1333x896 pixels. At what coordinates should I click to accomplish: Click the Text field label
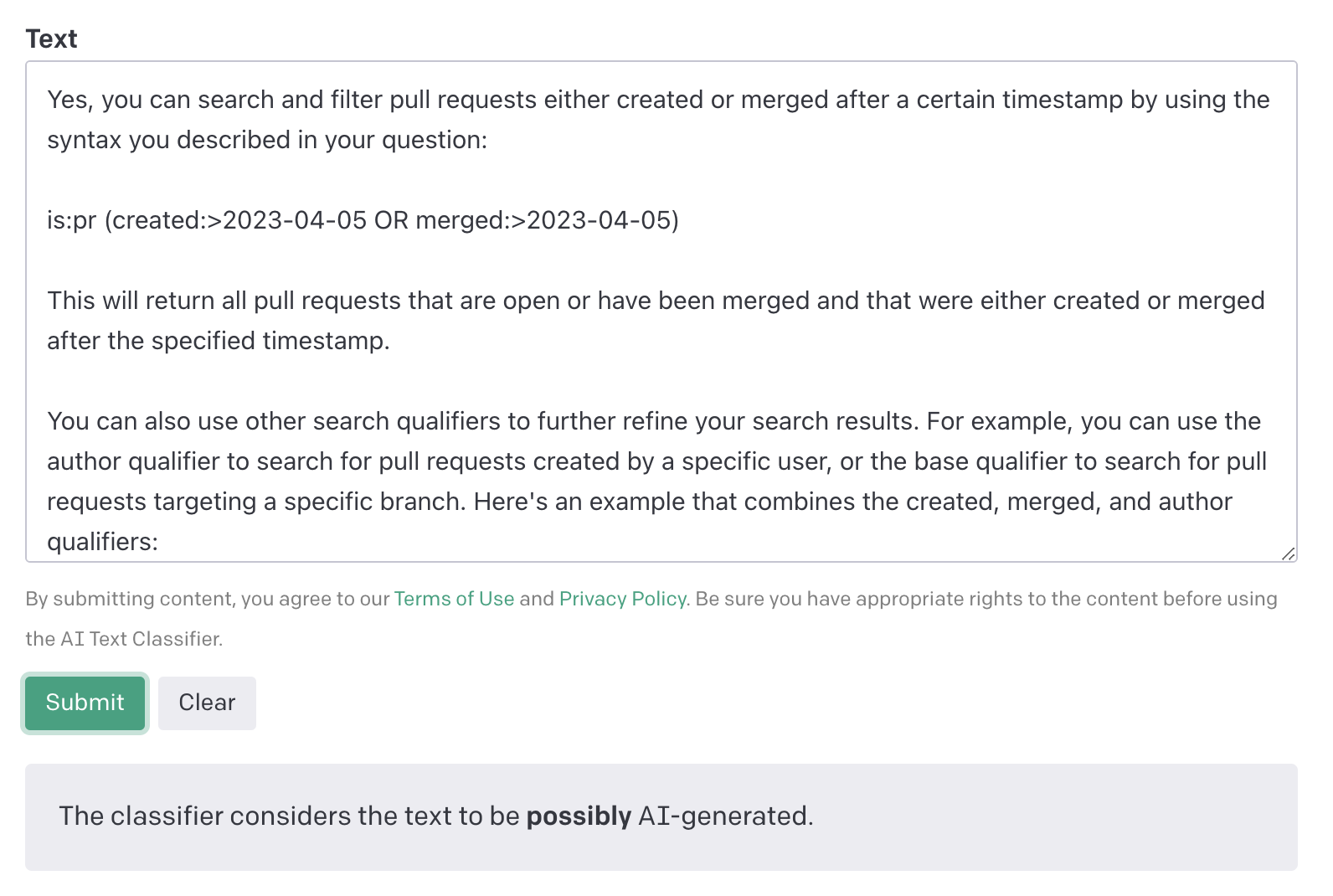click(x=52, y=38)
